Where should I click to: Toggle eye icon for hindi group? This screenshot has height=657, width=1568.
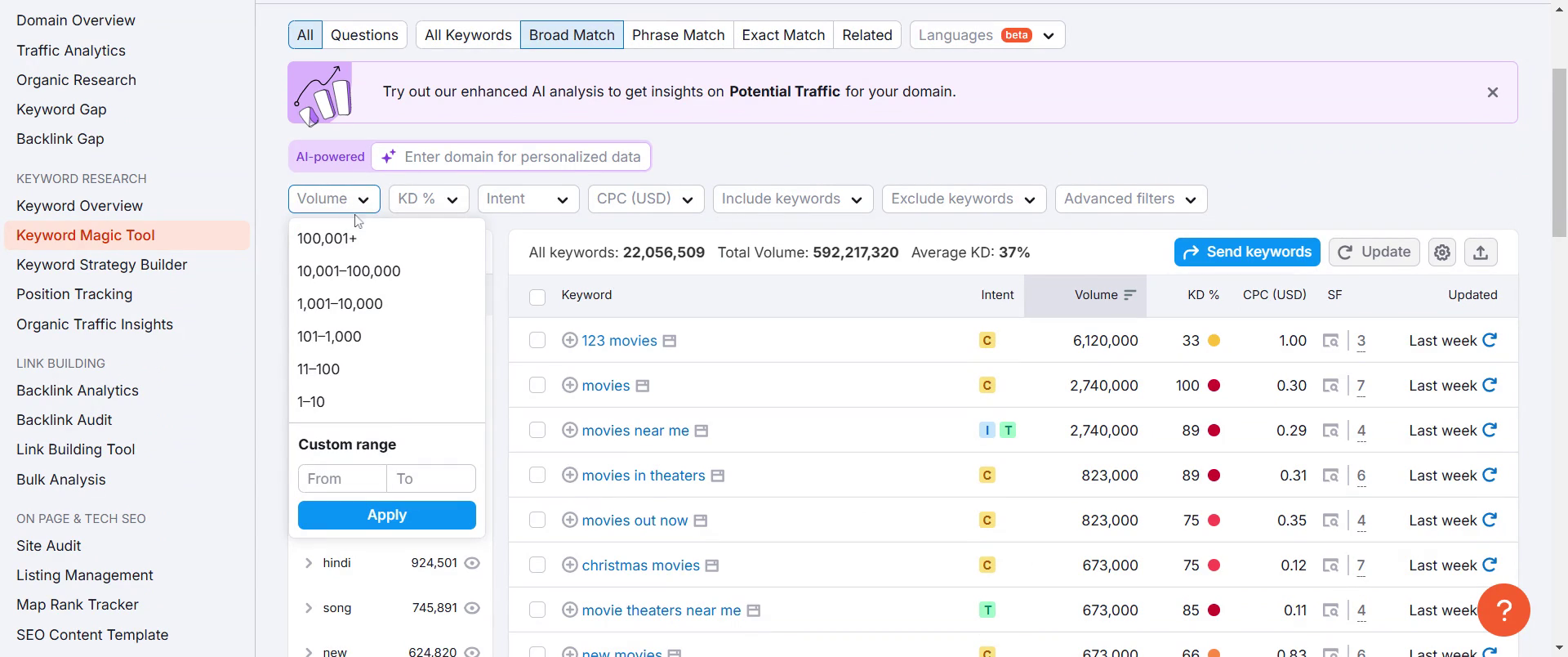coord(472,563)
